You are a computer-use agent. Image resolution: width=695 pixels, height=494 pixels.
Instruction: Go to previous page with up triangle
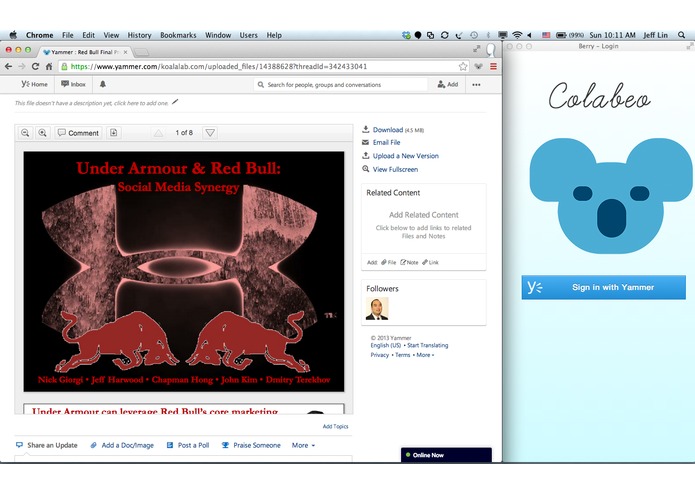click(x=158, y=133)
